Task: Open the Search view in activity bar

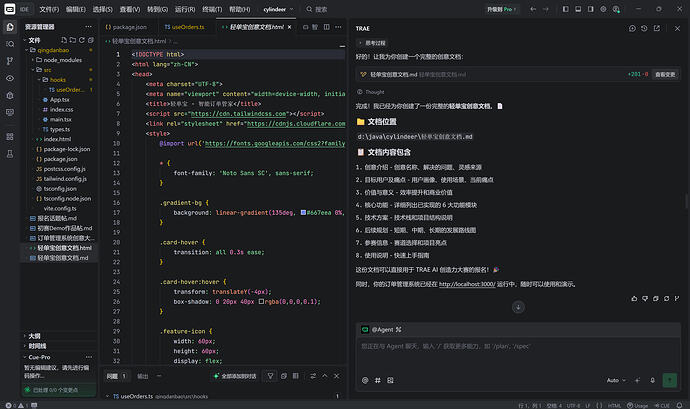Action: 10,44
